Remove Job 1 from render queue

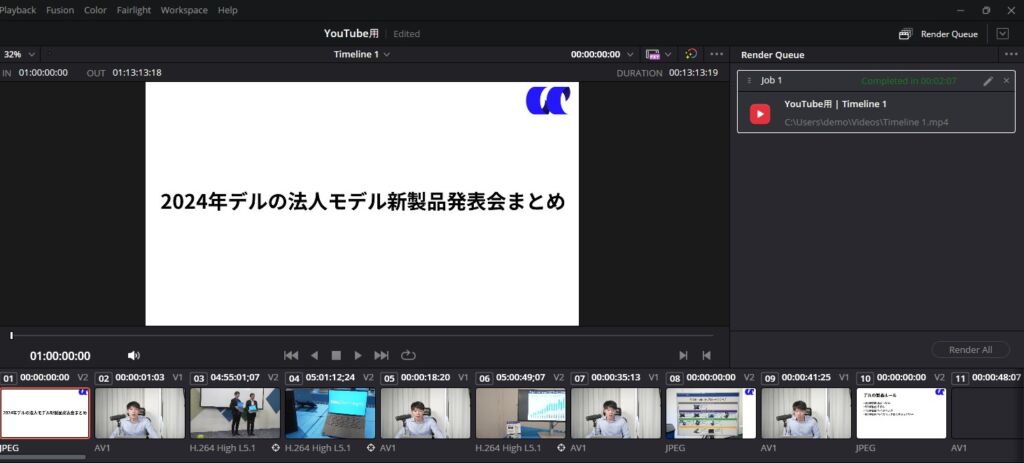(1006, 80)
